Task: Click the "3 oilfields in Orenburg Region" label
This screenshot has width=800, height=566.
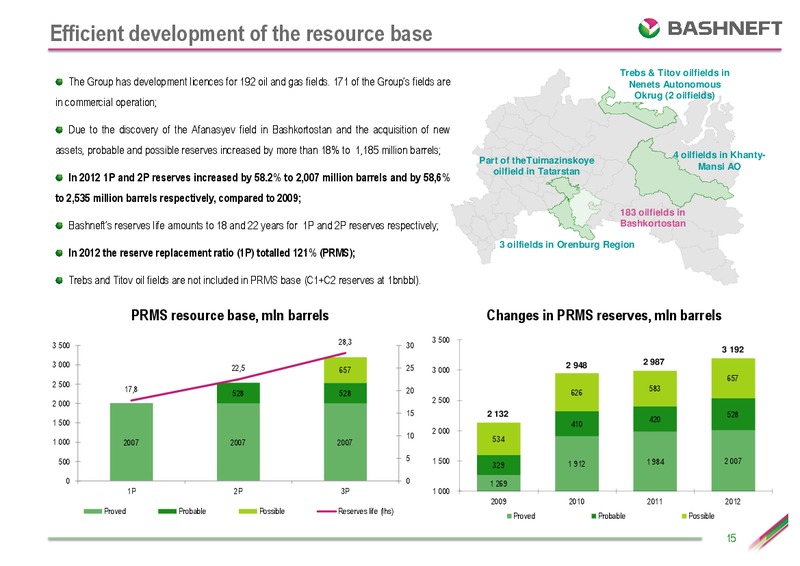Action: pyautogui.click(x=567, y=244)
